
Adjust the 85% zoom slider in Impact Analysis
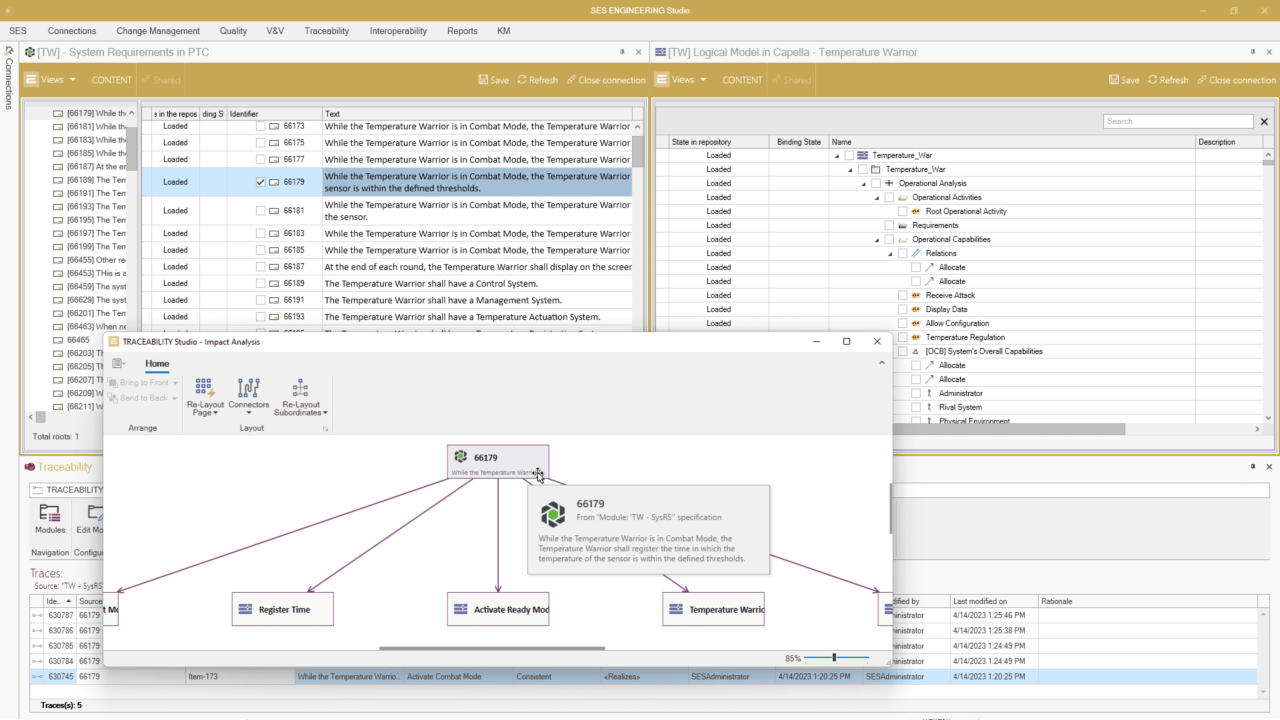(x=833, y=658)
